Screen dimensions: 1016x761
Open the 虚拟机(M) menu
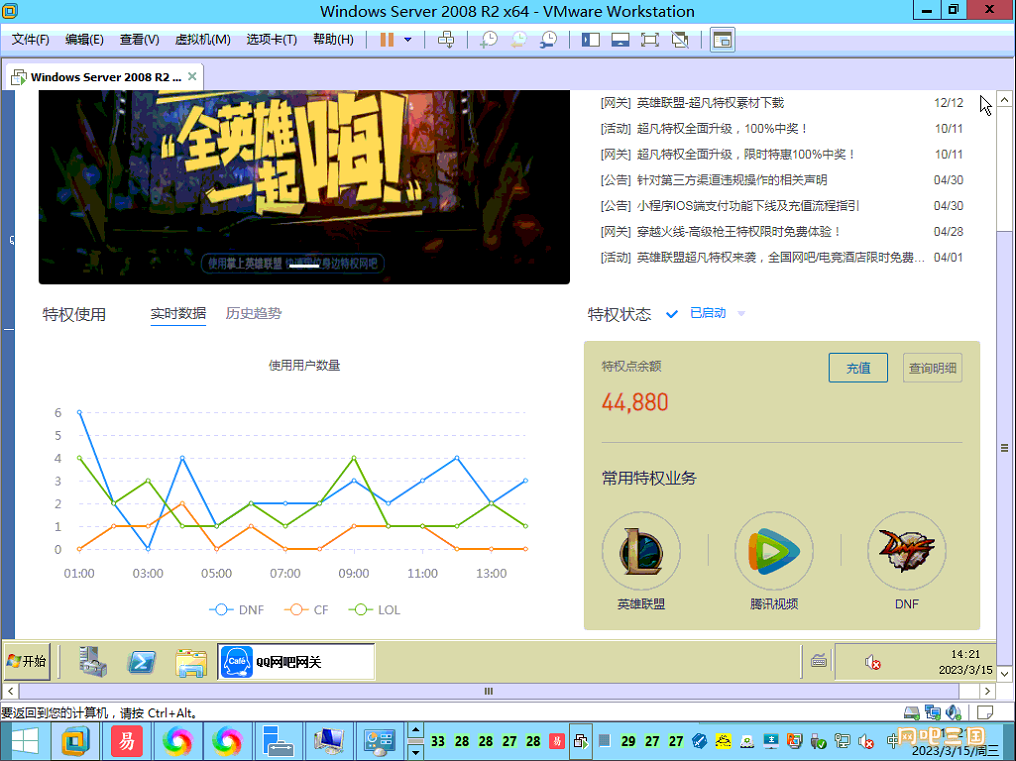tap(203, 40)
